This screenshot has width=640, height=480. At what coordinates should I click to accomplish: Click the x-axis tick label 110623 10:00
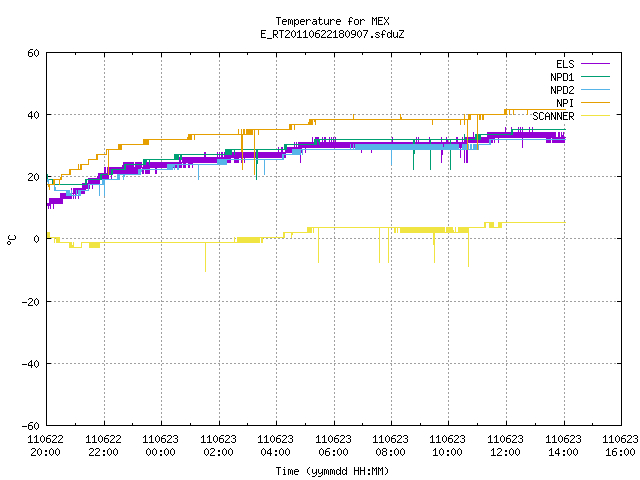pos(448,446)
